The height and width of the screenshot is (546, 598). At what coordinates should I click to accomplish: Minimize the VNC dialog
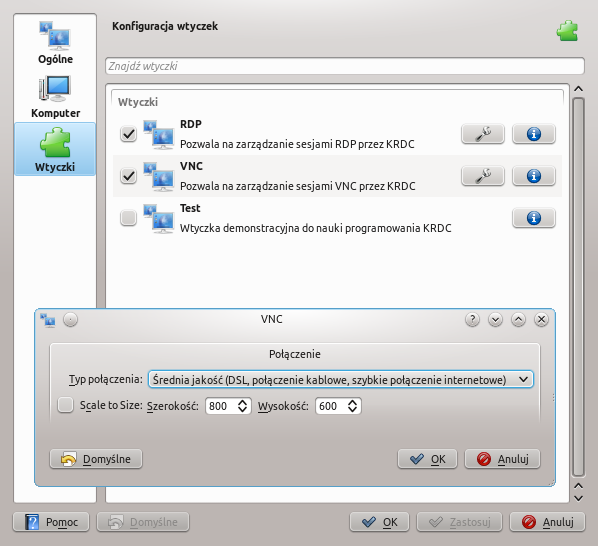click(495, 320)
